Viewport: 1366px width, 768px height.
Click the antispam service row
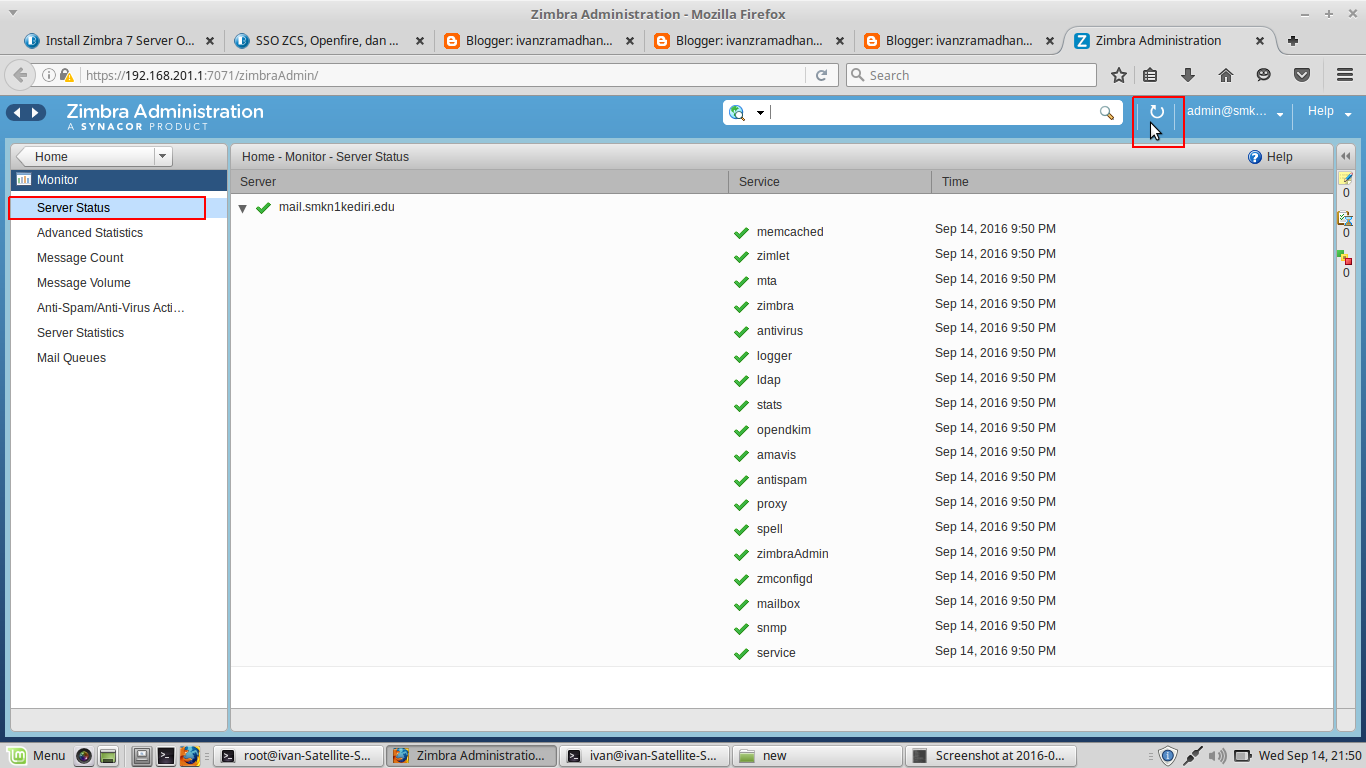coord(781,480)
